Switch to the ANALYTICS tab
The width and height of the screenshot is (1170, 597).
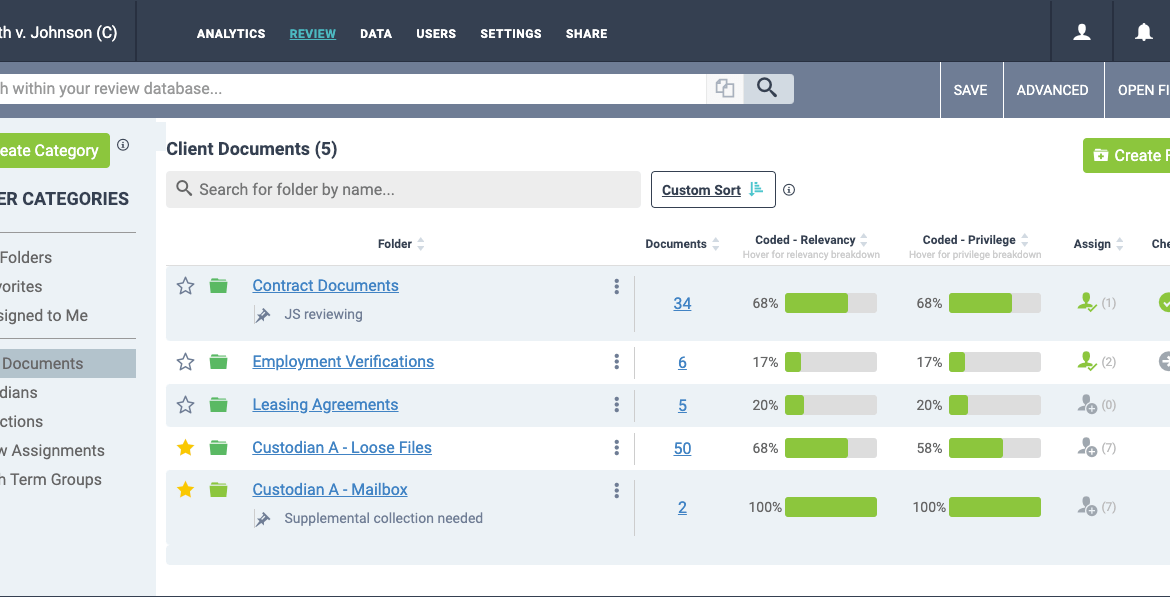pos(231,33)
